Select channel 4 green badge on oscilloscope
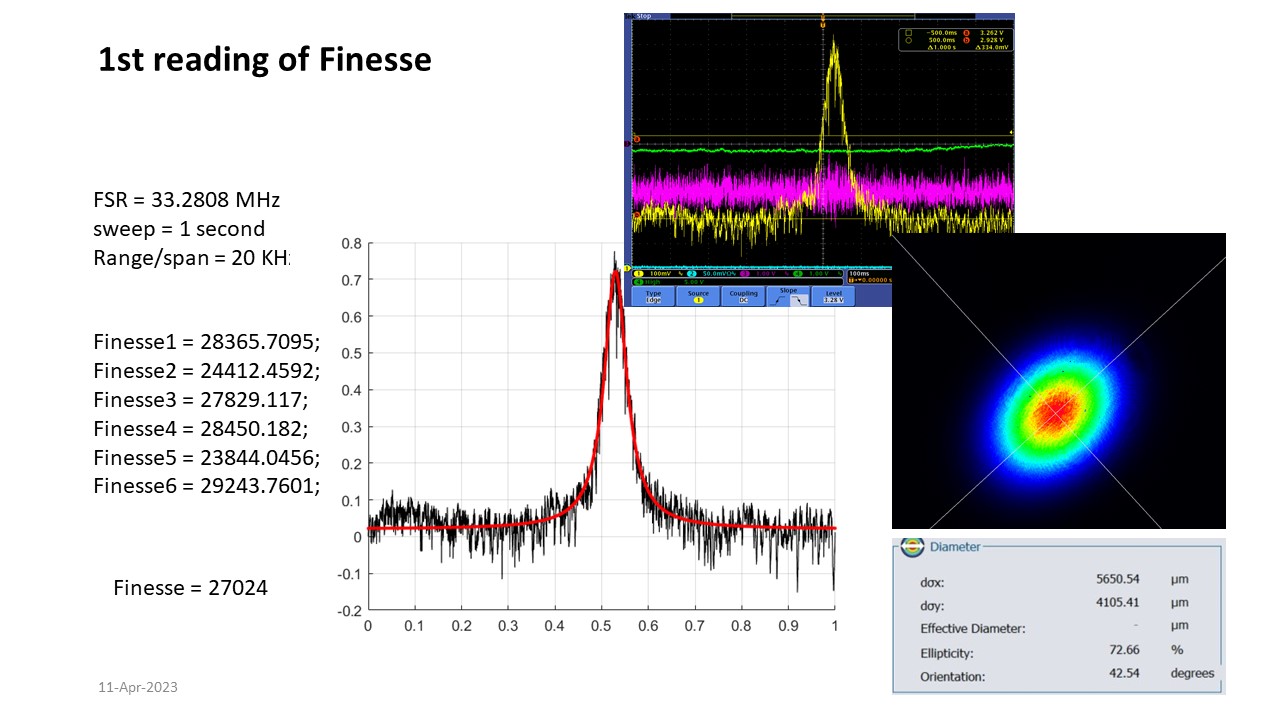 click(x=799, y=273)
